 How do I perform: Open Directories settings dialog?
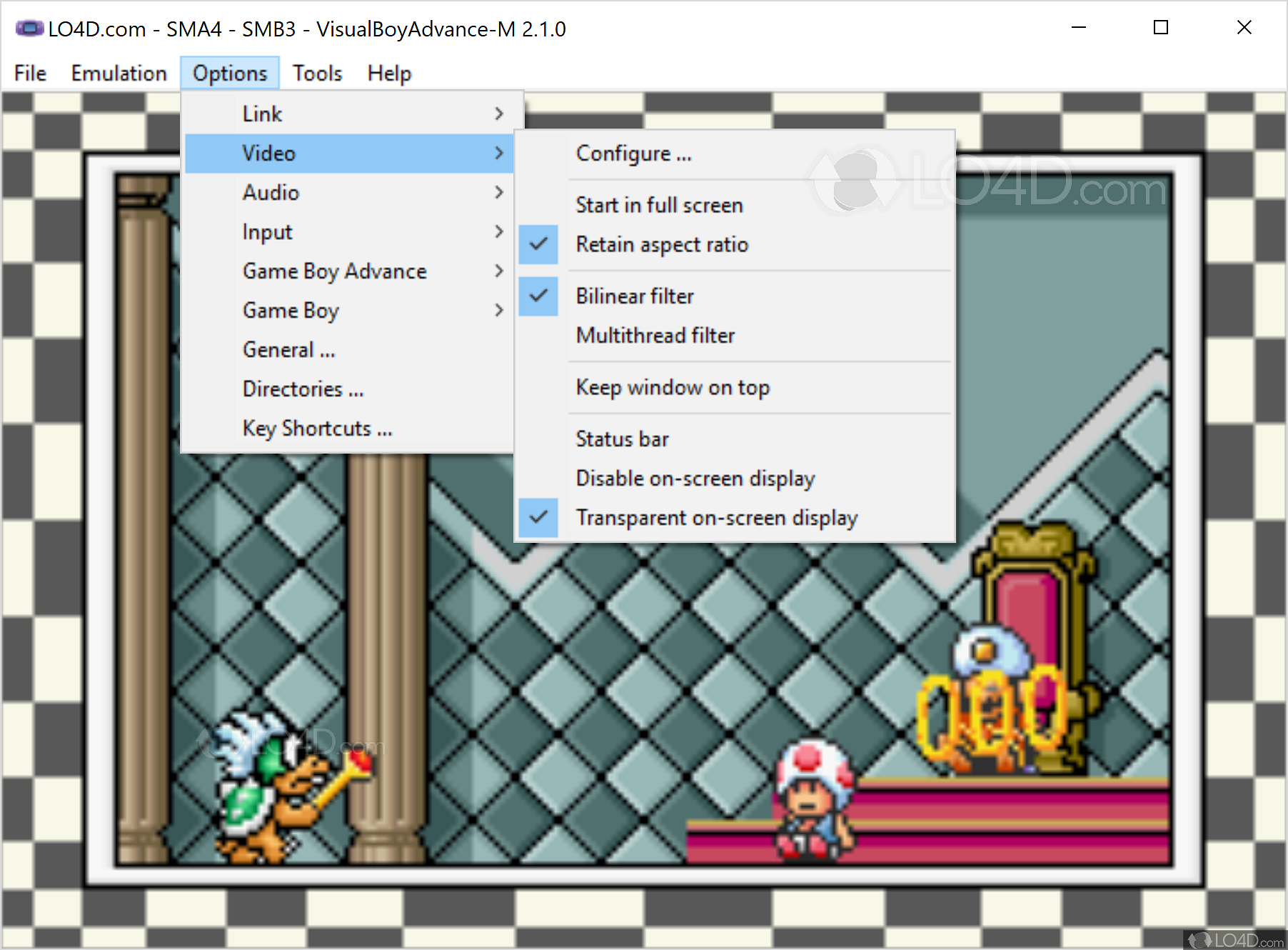pos(303,389)
